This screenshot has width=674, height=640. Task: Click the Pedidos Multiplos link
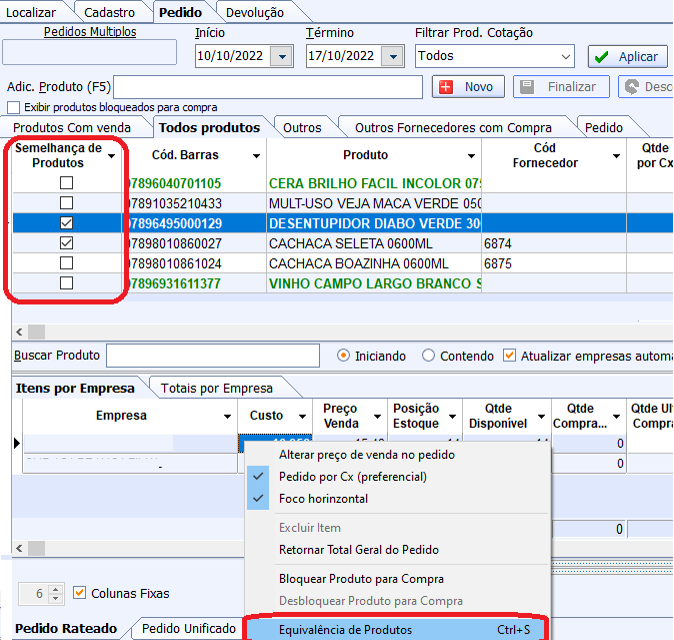pos(90,32)
